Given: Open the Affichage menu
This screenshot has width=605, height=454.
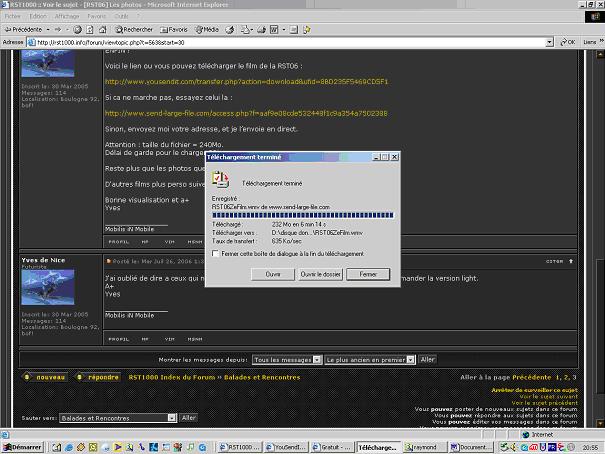Looking at the screenshot, I should pos(67,16).
